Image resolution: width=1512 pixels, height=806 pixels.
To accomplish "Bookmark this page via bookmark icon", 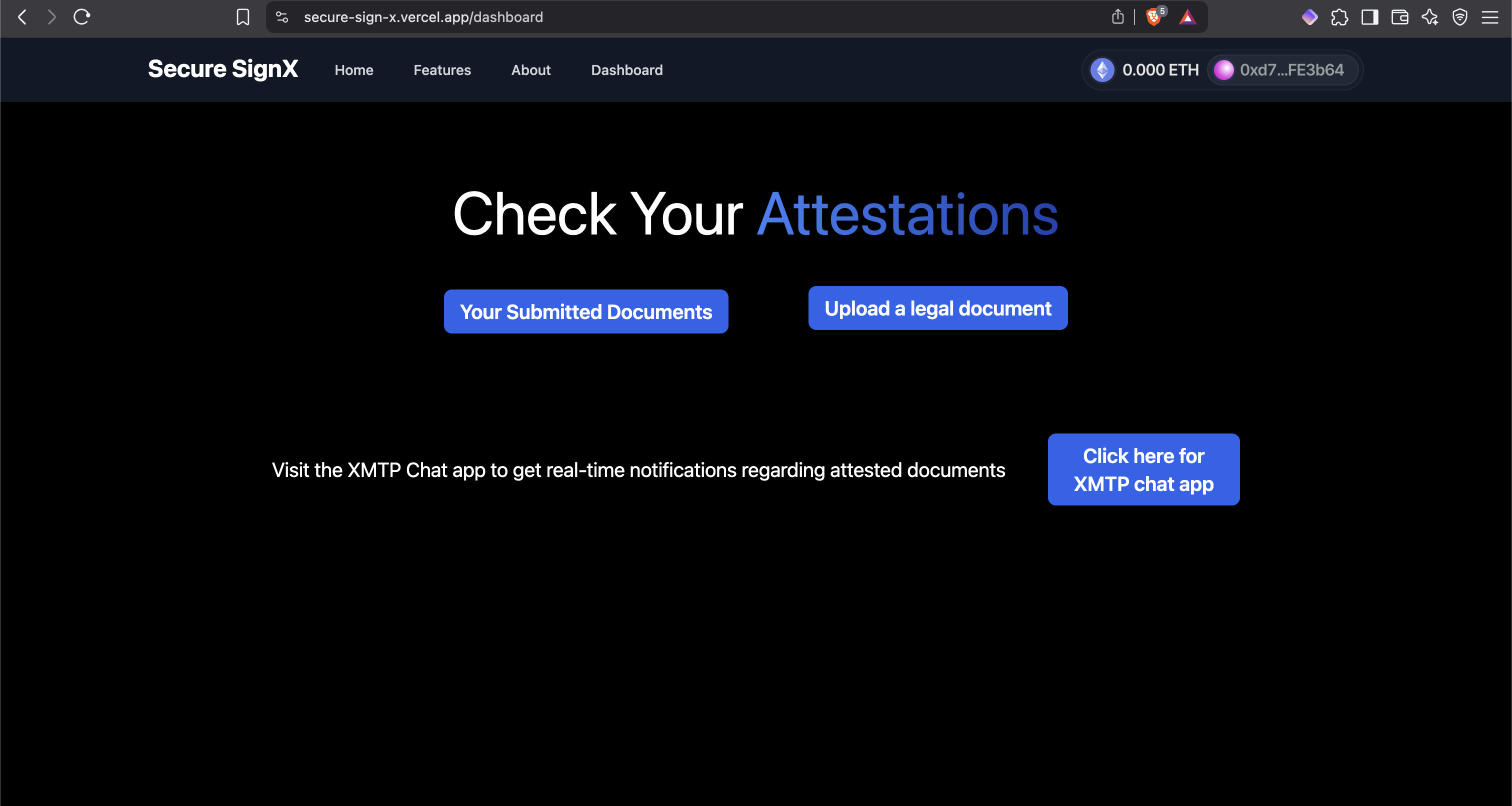I will pyautogui.click(x=242, y=17).
